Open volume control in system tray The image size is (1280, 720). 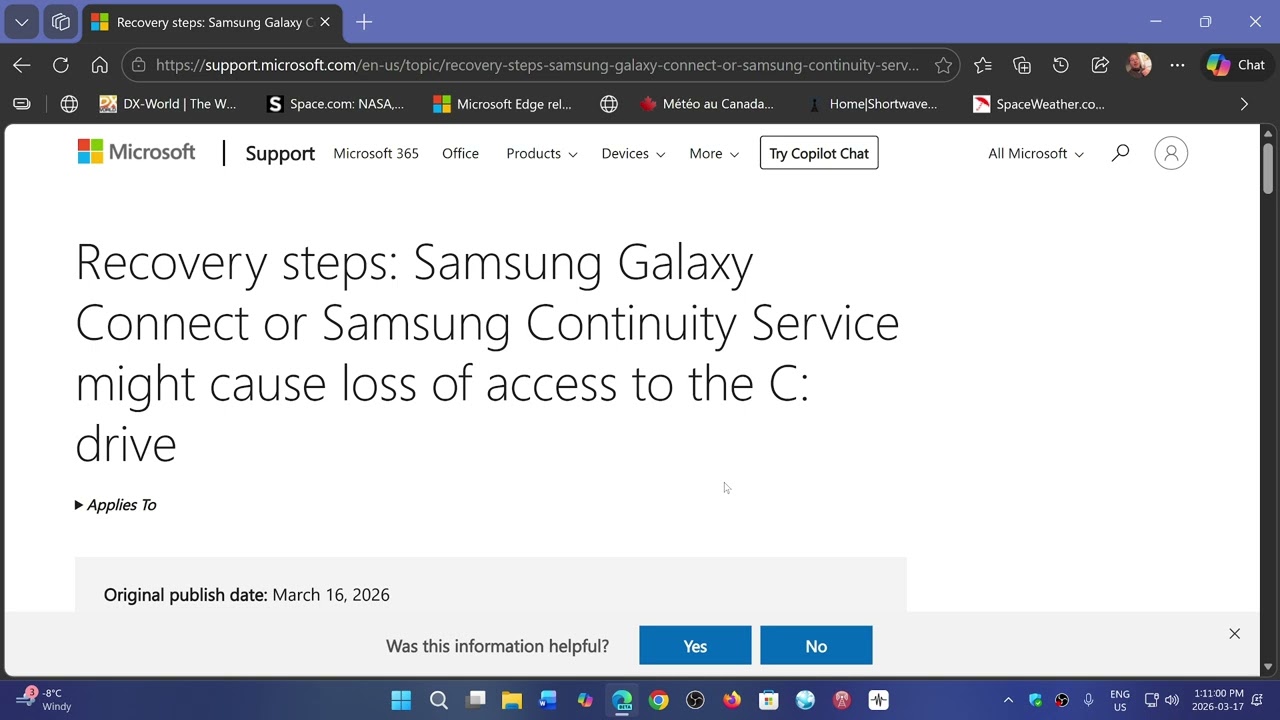point(1171,700)
